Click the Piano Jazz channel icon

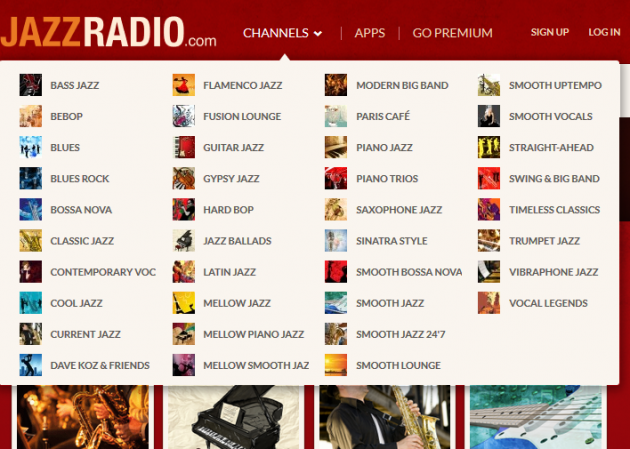point(336,147)
